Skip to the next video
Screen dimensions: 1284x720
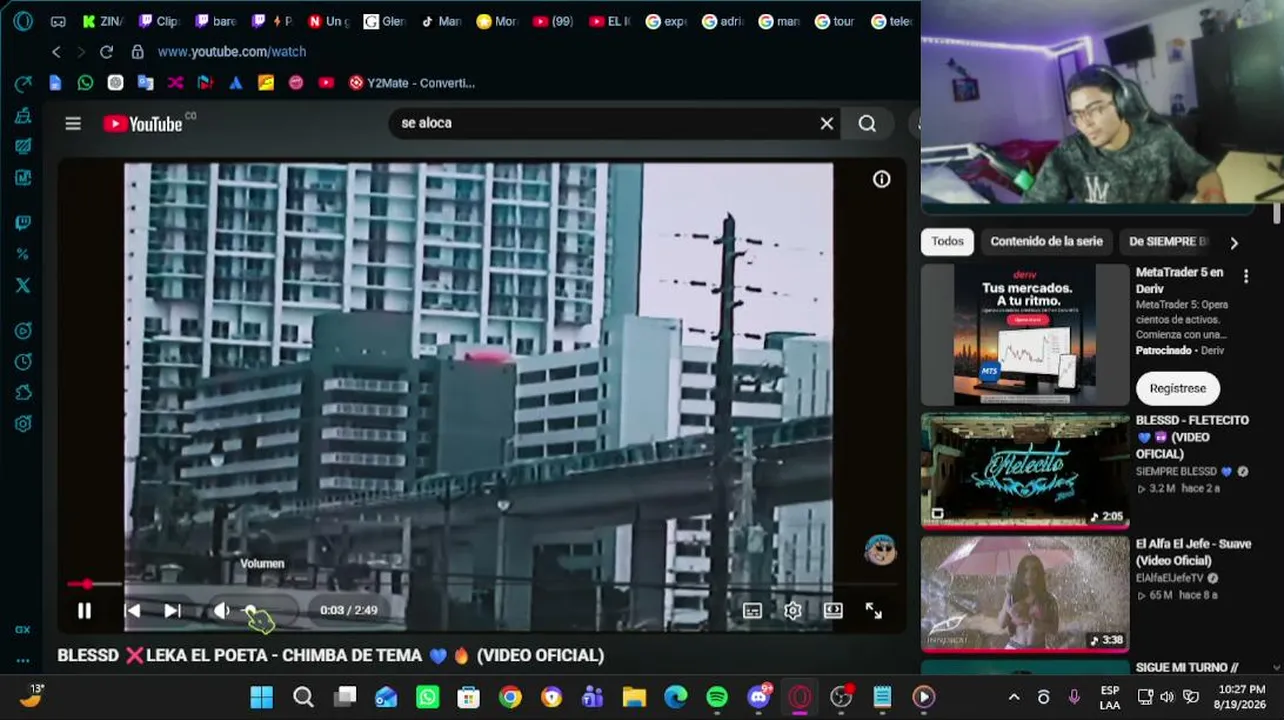172,610
